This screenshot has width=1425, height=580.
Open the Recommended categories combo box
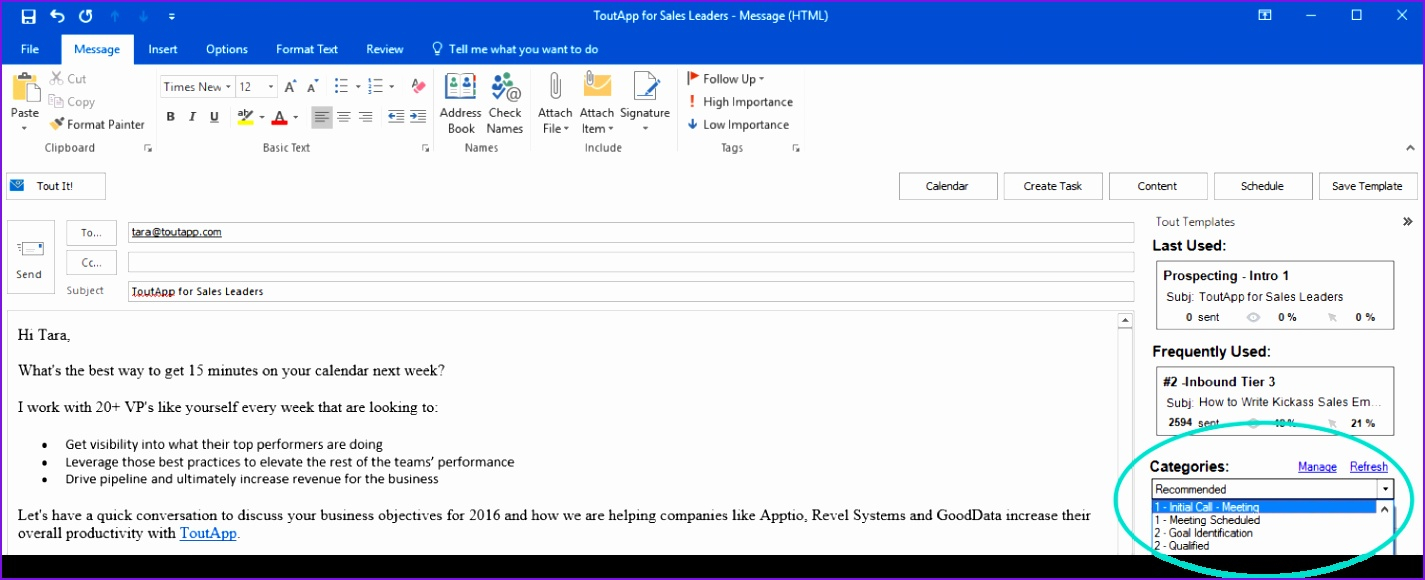point(1272,489)
